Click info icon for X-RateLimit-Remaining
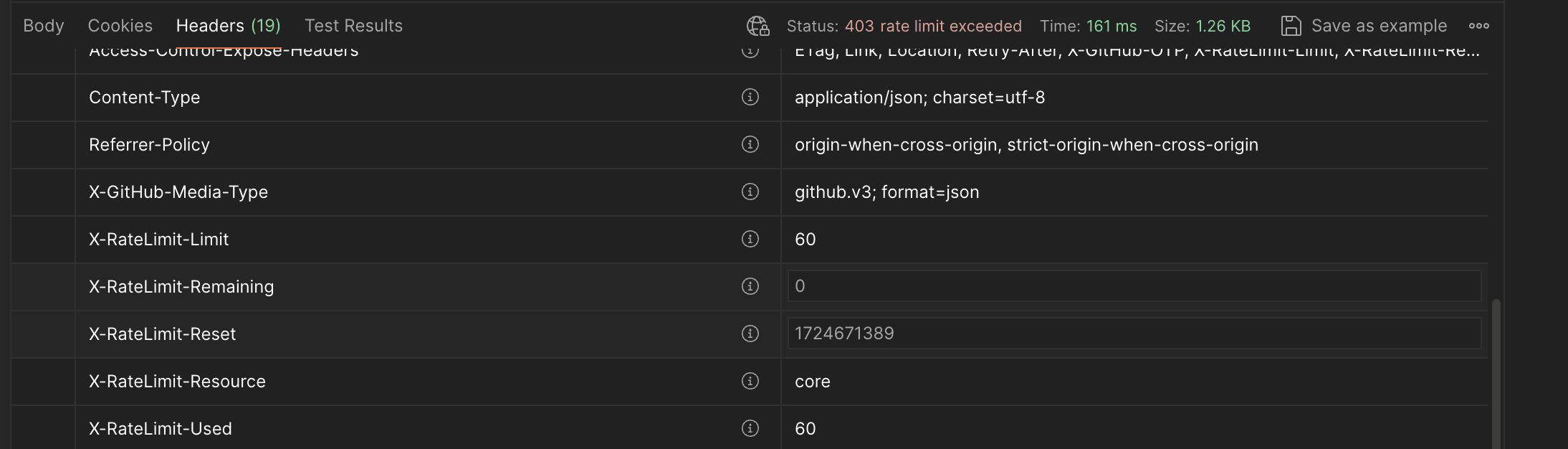 (x=750, y=286)
